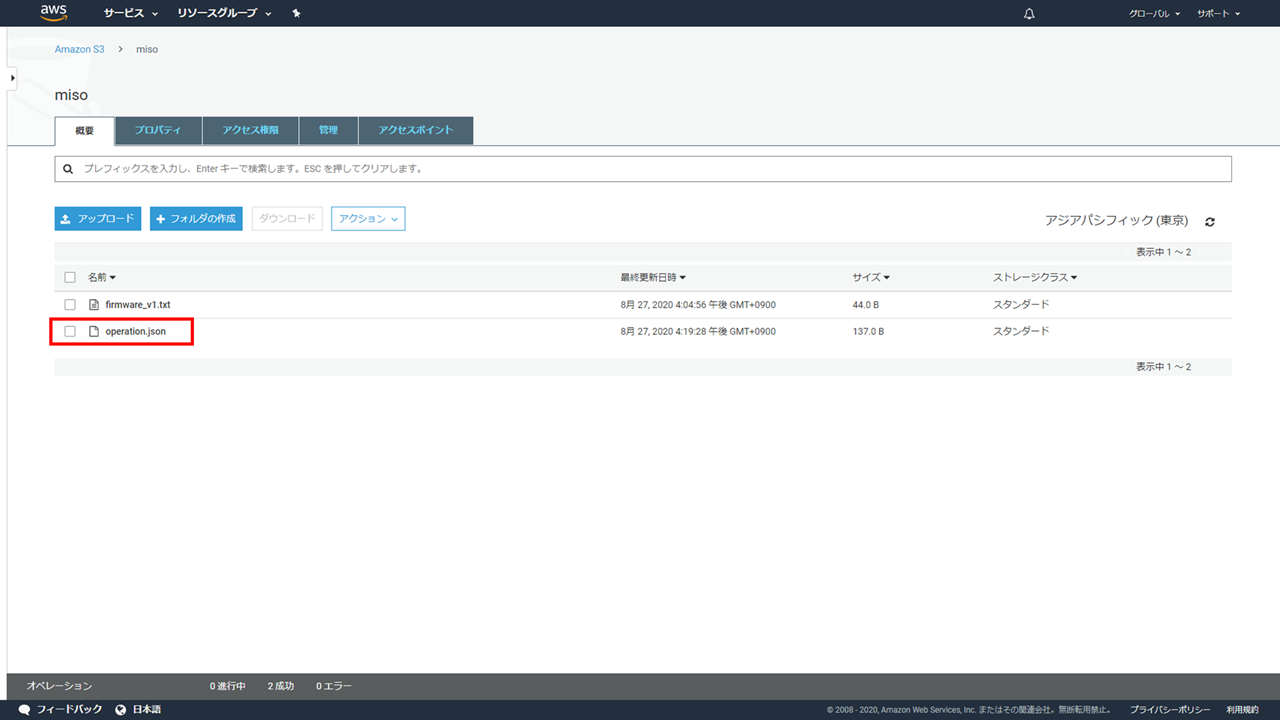
Task: Switch to the アクセス権限 tab
Action: click(250, 131)
